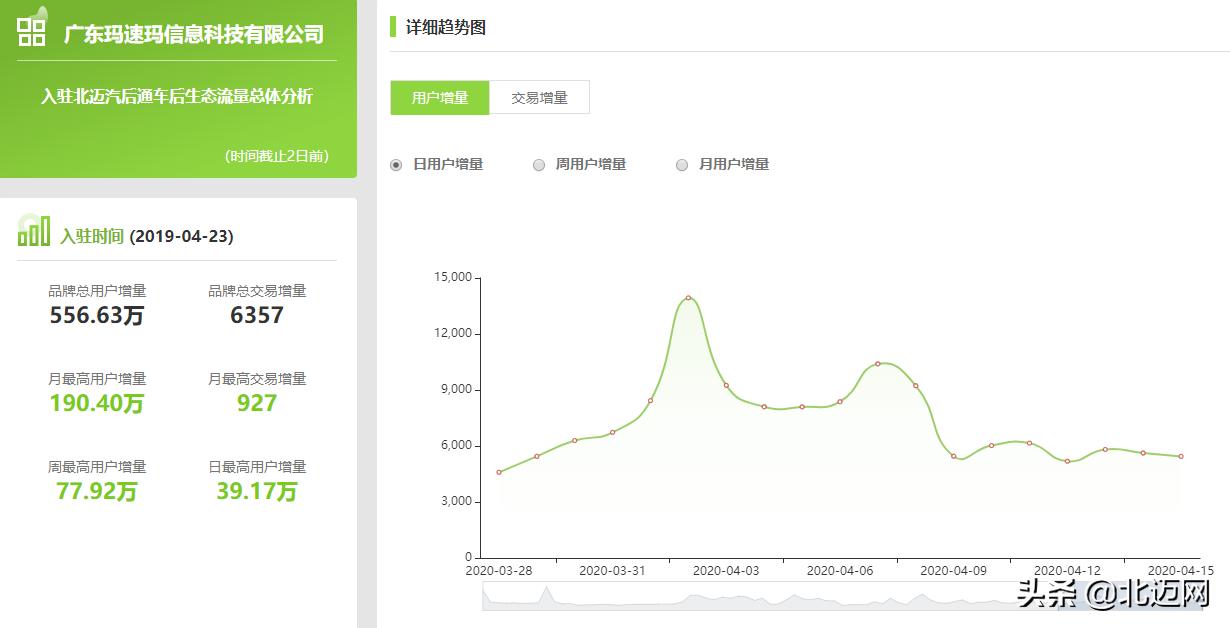Select the 日用户增量 radio button
The width and height of the screenshot is (1230, 628).
(x=396, y=165)
